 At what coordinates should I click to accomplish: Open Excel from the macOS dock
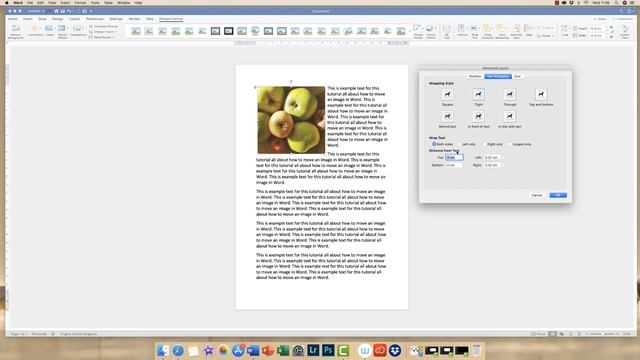pos(283,350)
